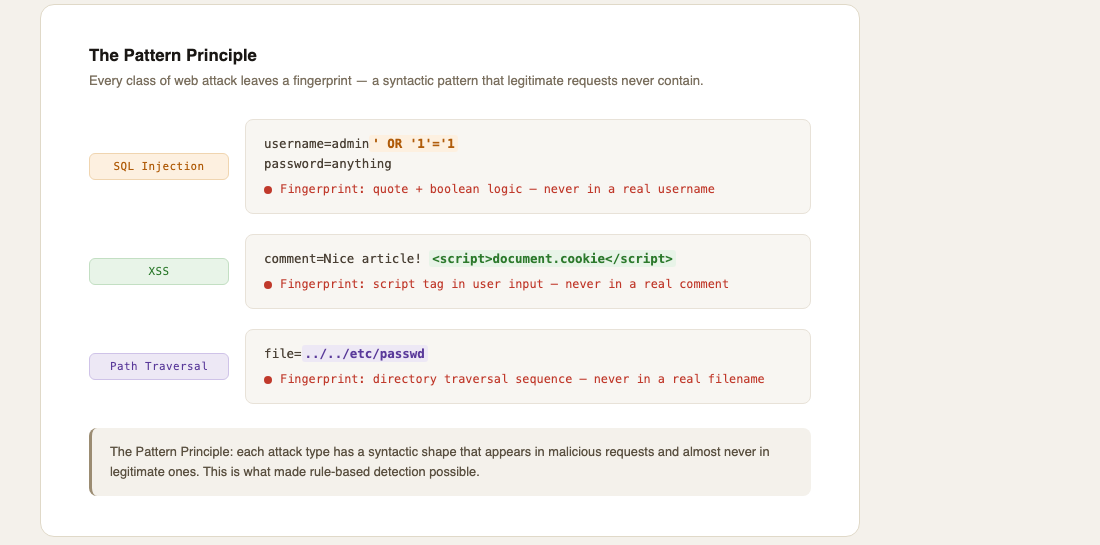Click the red dot beside XSS fingerprint
Viewport: 1100px width, 545px height.
point(268,285)
